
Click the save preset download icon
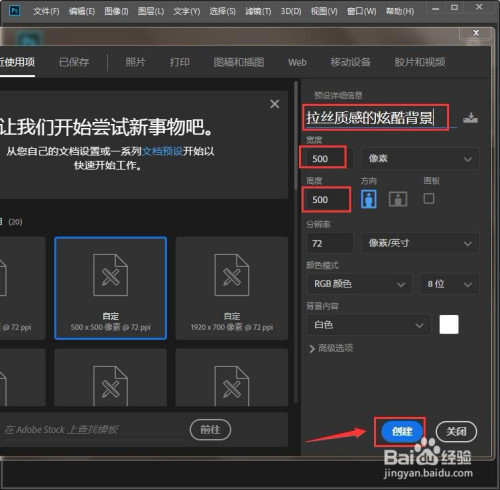[470, 118]
